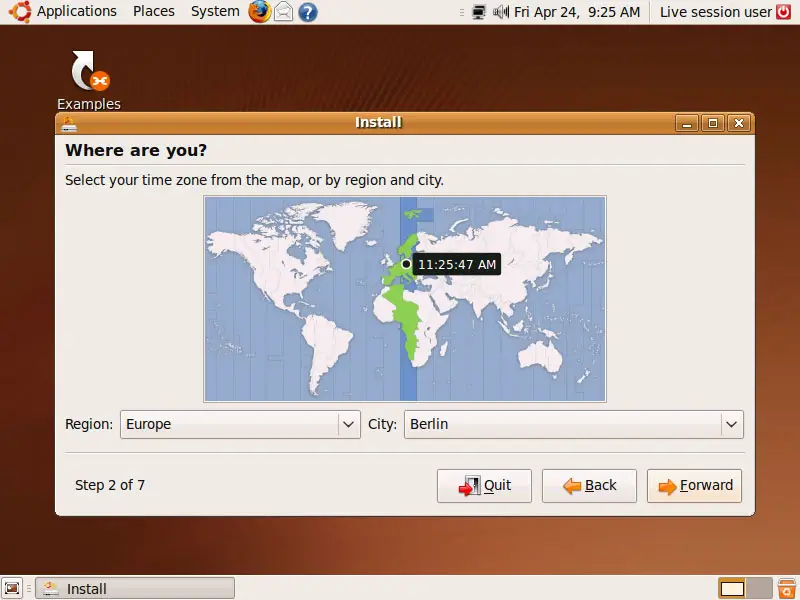Launch Firefox from the top panel
The width and height of the screenshot is (800, 600).
[x=259, y=12]
